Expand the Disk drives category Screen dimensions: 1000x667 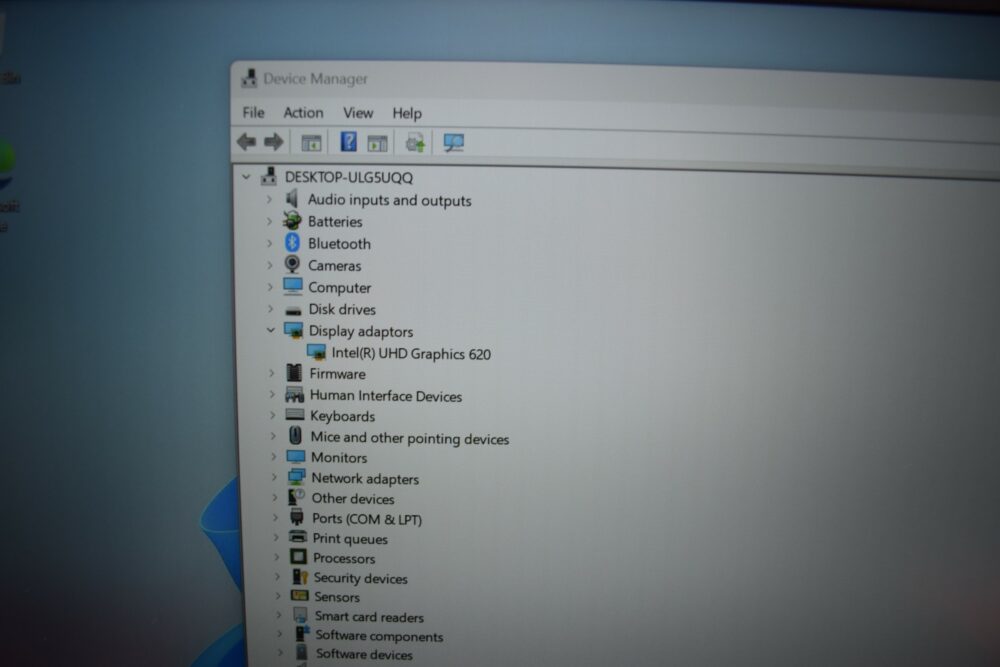[270, 309]
